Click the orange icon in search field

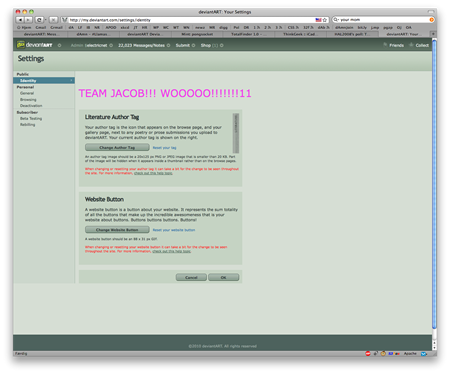pos(431,20)
